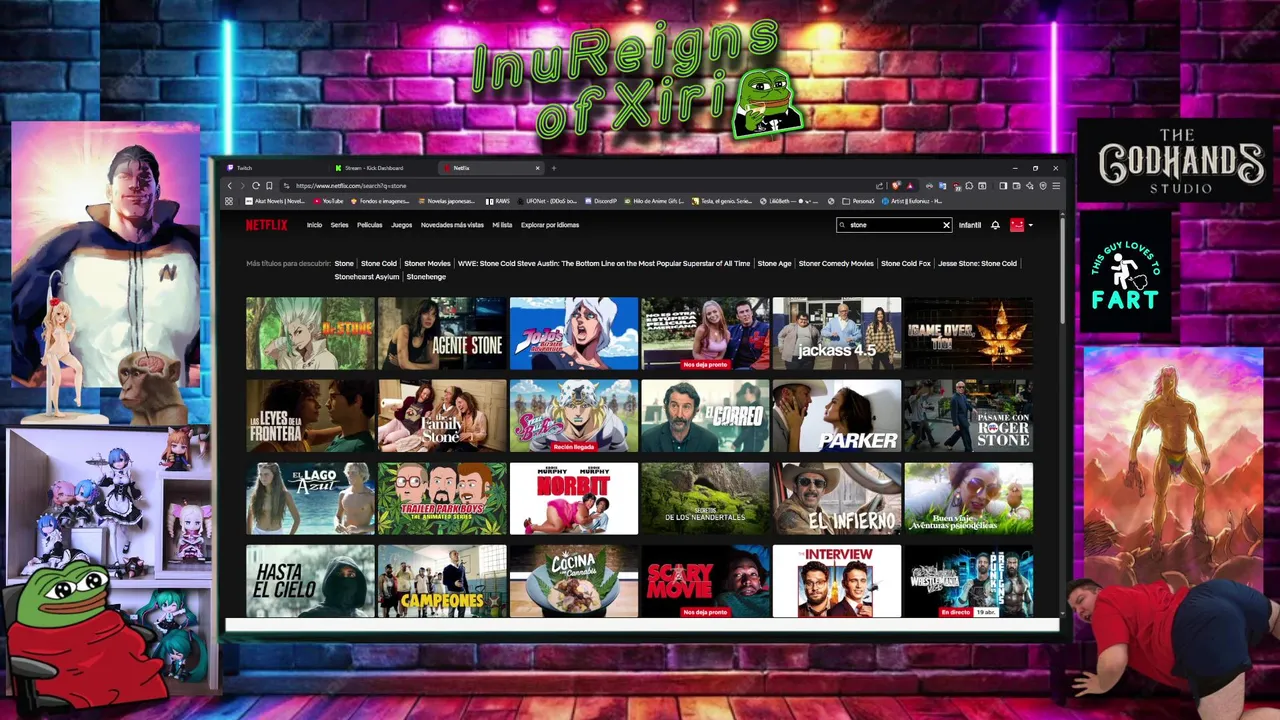This screenshot has height=720, width=1280.
Task: Reload the Netflix page
Action: point(256,186)
